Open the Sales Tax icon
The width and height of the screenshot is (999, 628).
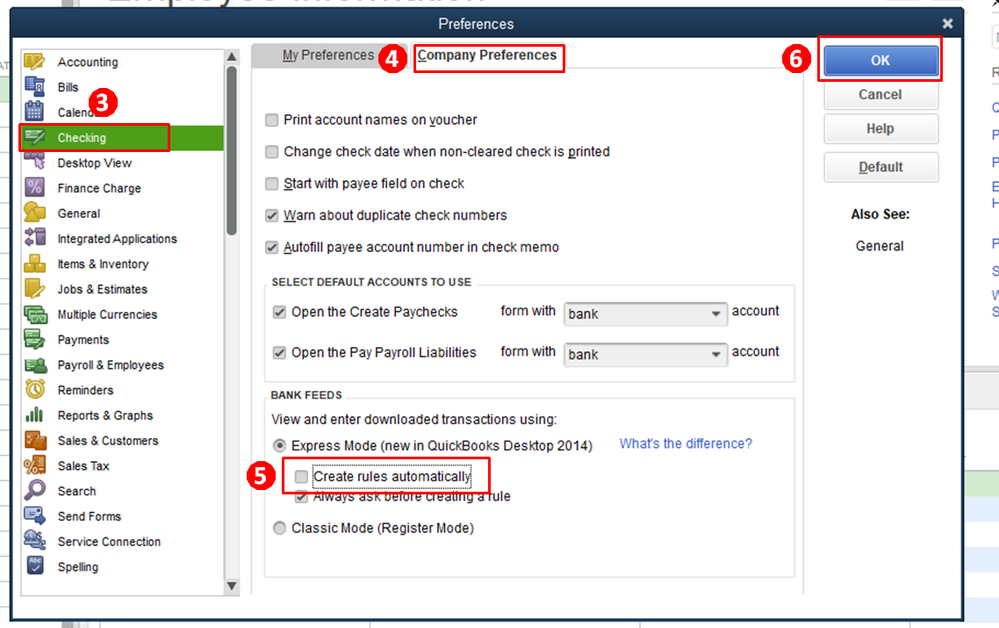point(34,465)
